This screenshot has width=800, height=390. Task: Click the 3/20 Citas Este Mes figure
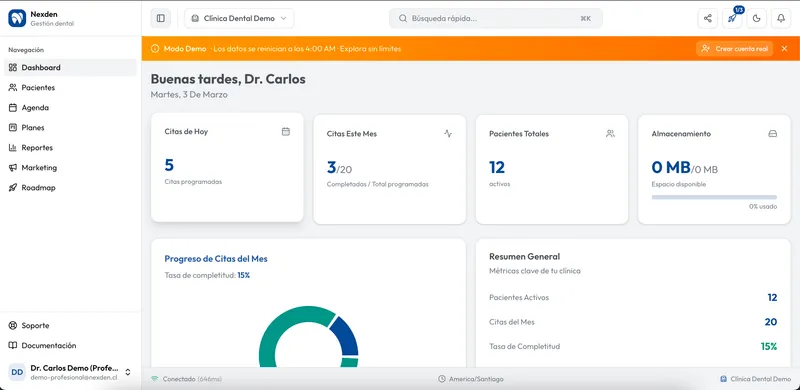tap(339, 167)
